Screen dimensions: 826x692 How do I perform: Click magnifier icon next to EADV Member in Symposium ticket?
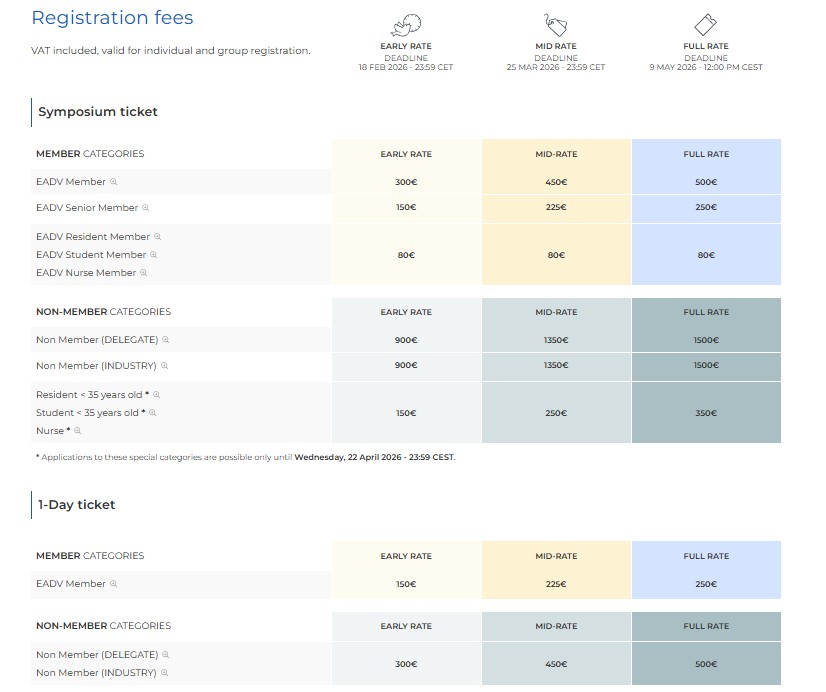(x=114, y=182)
